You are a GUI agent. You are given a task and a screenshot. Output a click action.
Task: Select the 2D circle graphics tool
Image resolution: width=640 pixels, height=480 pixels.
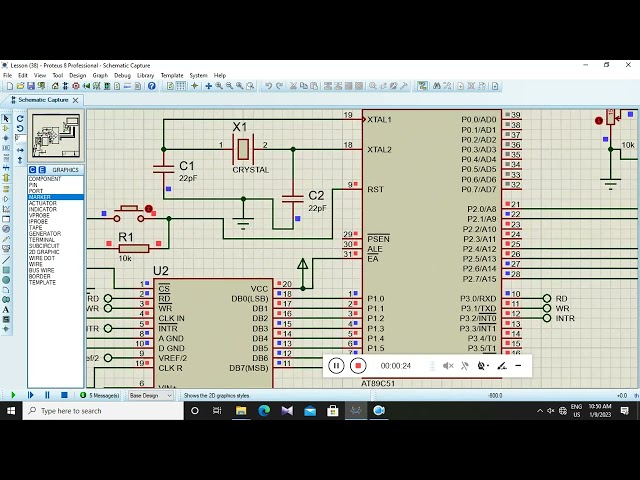pyautogui.click(x=6, y=280)
